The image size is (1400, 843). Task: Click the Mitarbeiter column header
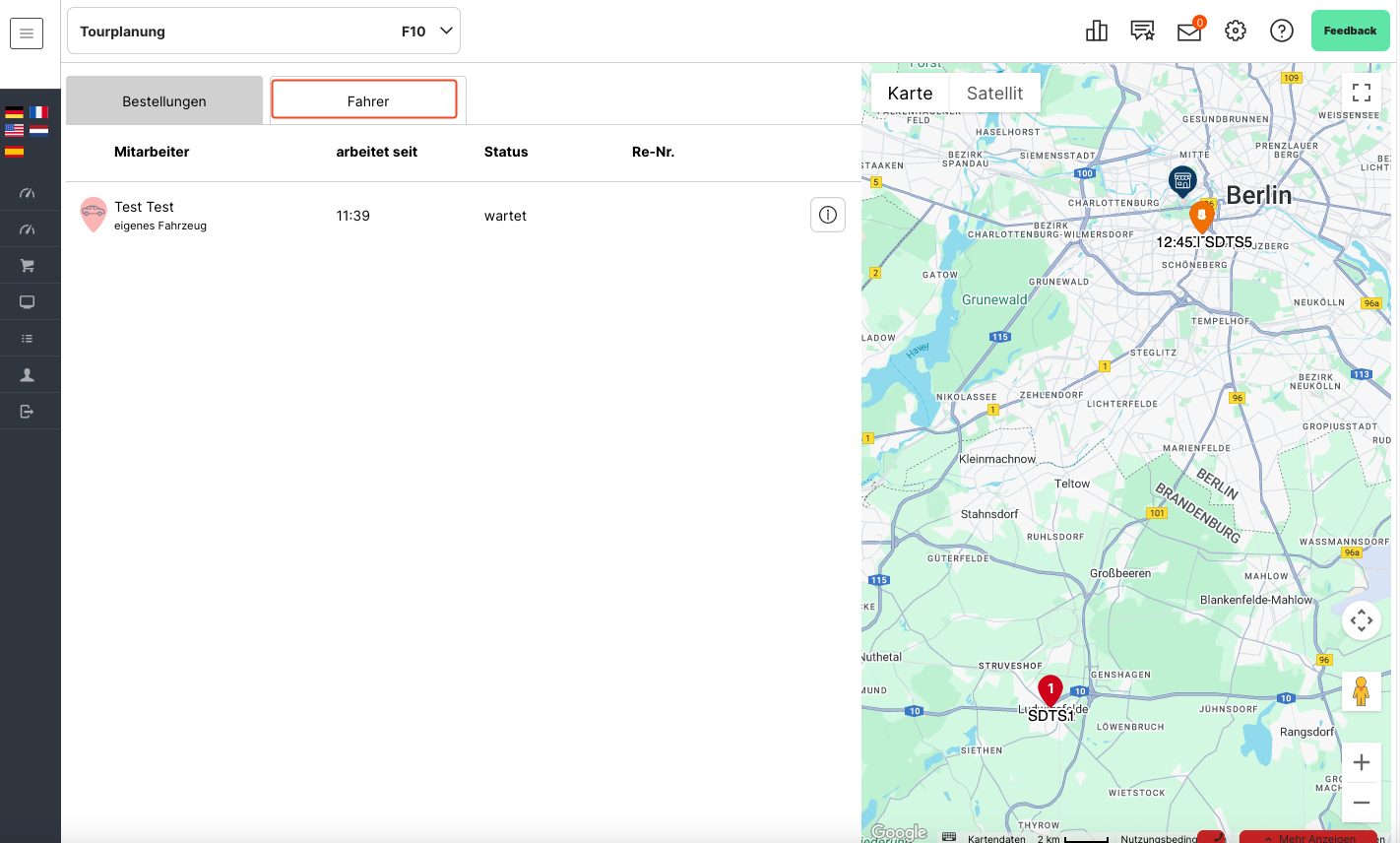(152, 152)
